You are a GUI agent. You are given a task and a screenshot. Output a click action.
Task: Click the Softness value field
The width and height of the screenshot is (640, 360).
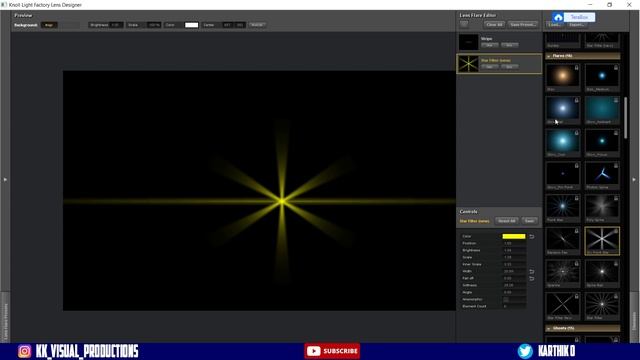[514, 285]
